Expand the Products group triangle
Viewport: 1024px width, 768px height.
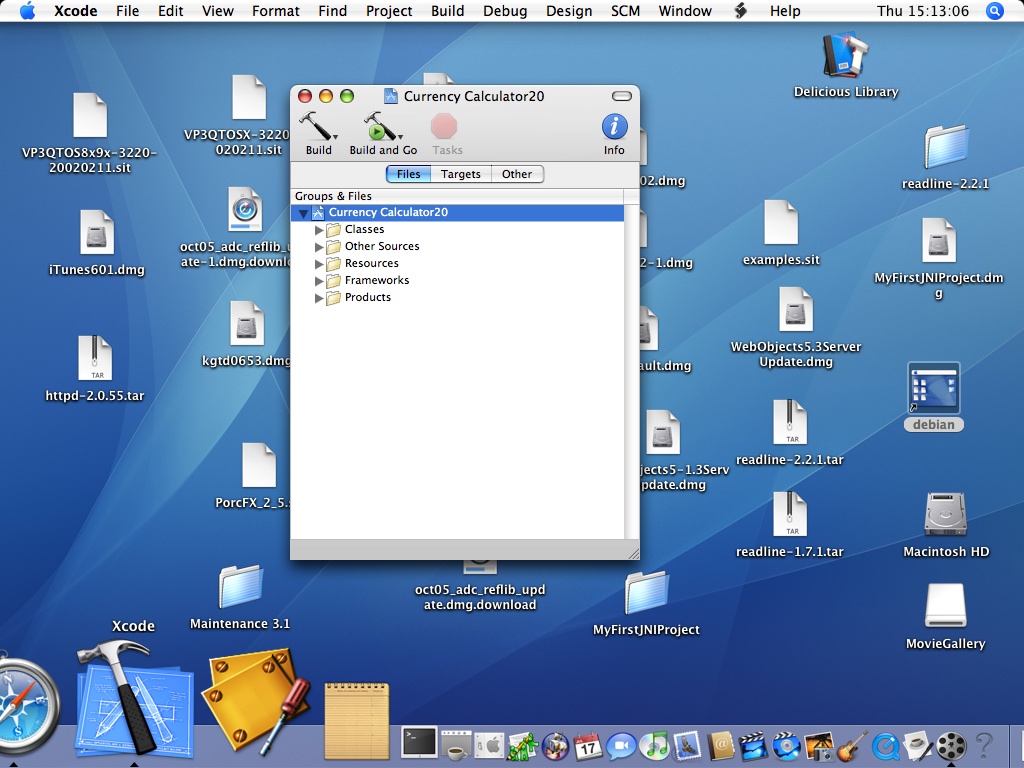(x=319, y=298)
